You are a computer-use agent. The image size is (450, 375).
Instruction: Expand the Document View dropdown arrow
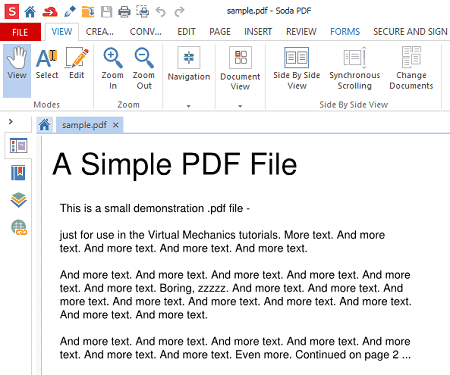click(x=240, y=106)
